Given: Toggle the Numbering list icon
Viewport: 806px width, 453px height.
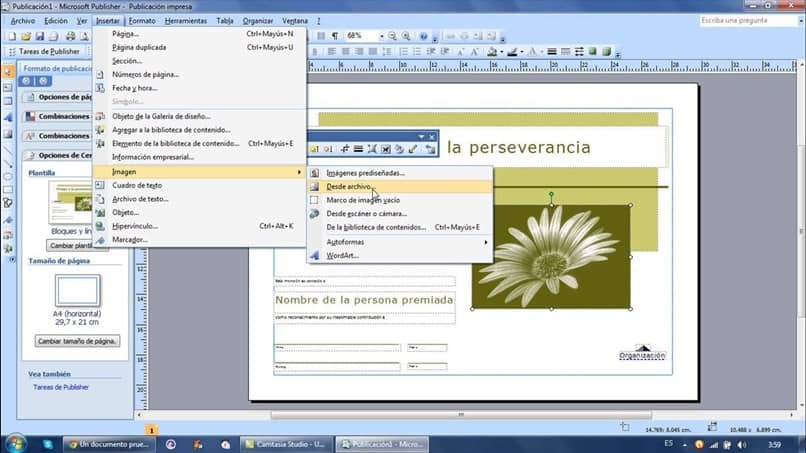Looking at the screenshot, I should coord(404,51).
